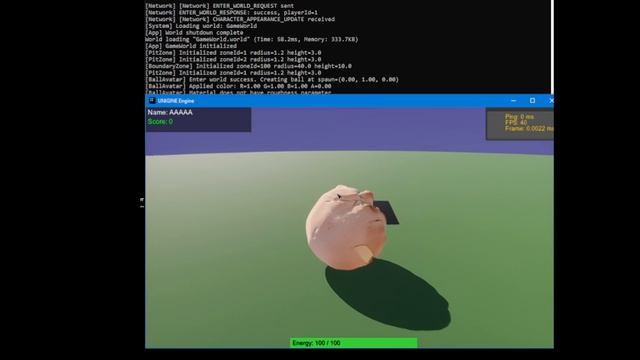Minimize the UNIGINE Engine window
The height and width of the screenshot is (360, 640).
coord(513,100)
